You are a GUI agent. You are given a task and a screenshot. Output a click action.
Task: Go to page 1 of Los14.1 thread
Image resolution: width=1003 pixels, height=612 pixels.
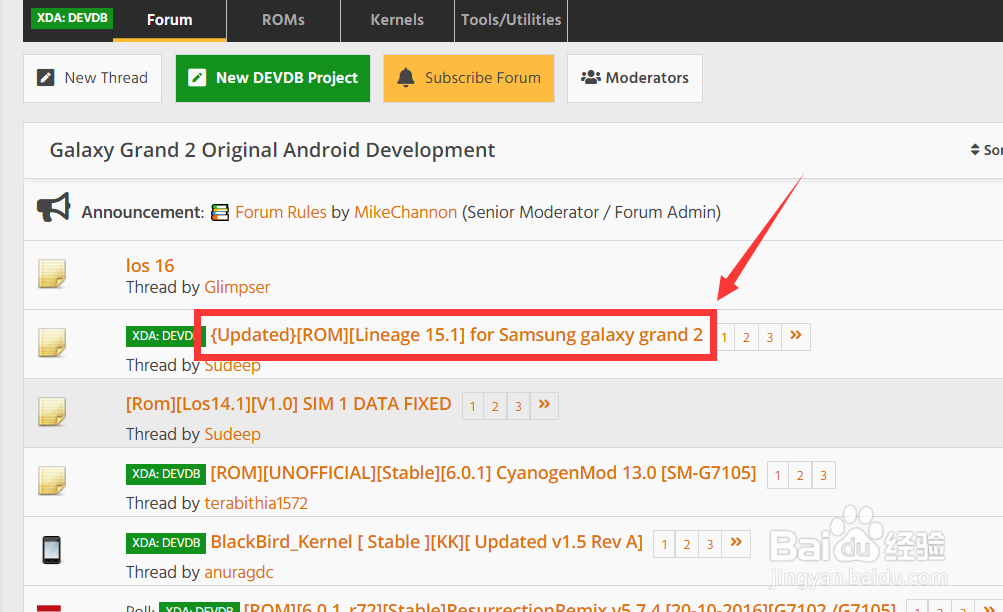(473, 406)
